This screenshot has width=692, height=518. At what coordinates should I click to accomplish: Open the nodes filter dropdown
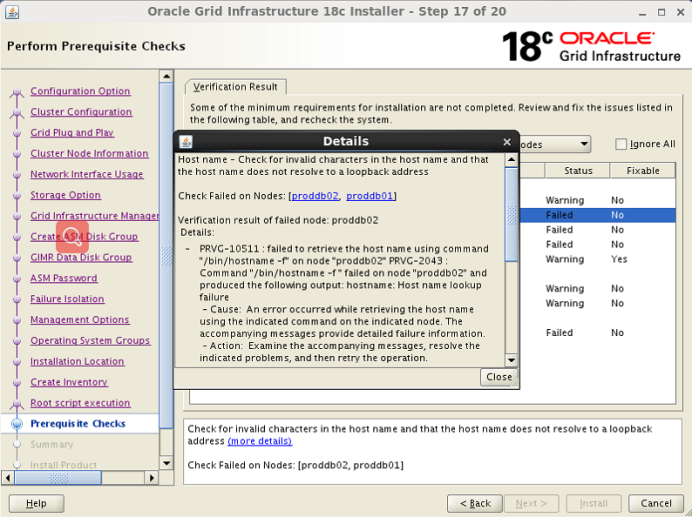pos(583,144)
